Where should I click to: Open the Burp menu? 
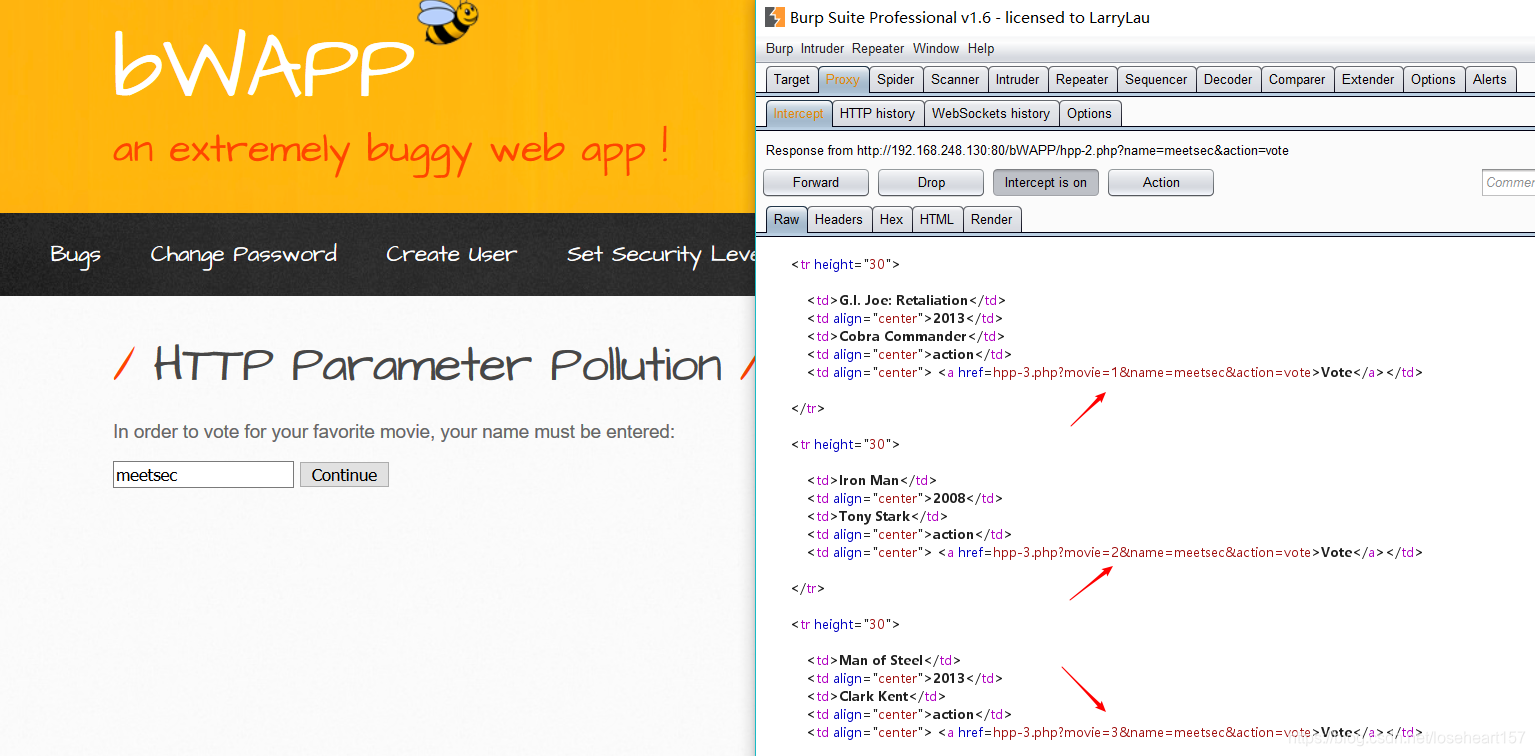click(779, 48)
